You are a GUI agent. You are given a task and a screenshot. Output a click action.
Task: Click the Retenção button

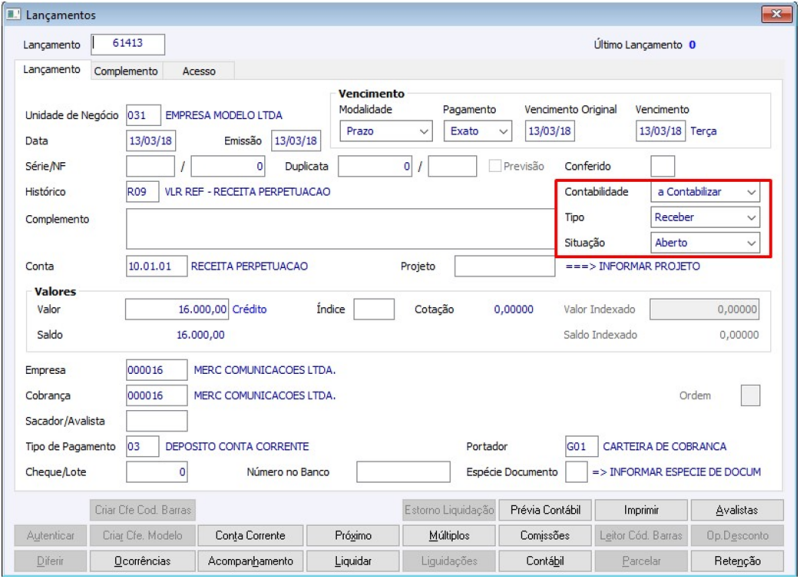(737, 561)
